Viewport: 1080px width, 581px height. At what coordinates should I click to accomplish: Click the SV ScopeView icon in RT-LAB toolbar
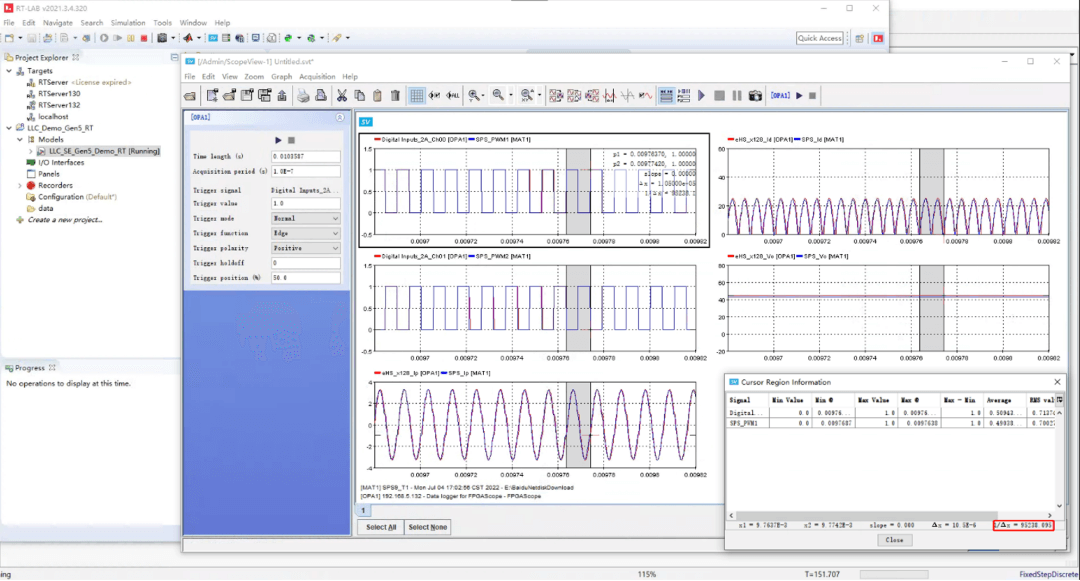coord(213,38)
